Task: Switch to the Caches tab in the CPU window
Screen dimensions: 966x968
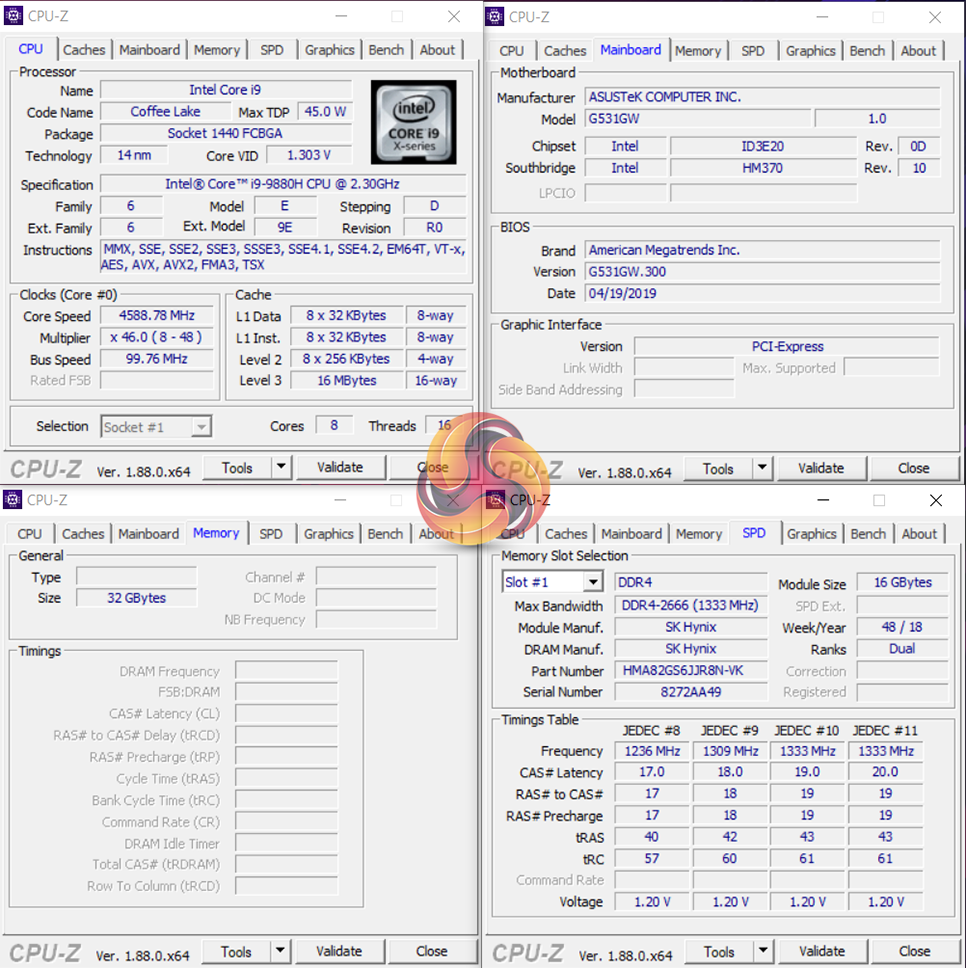Action: 84,50
